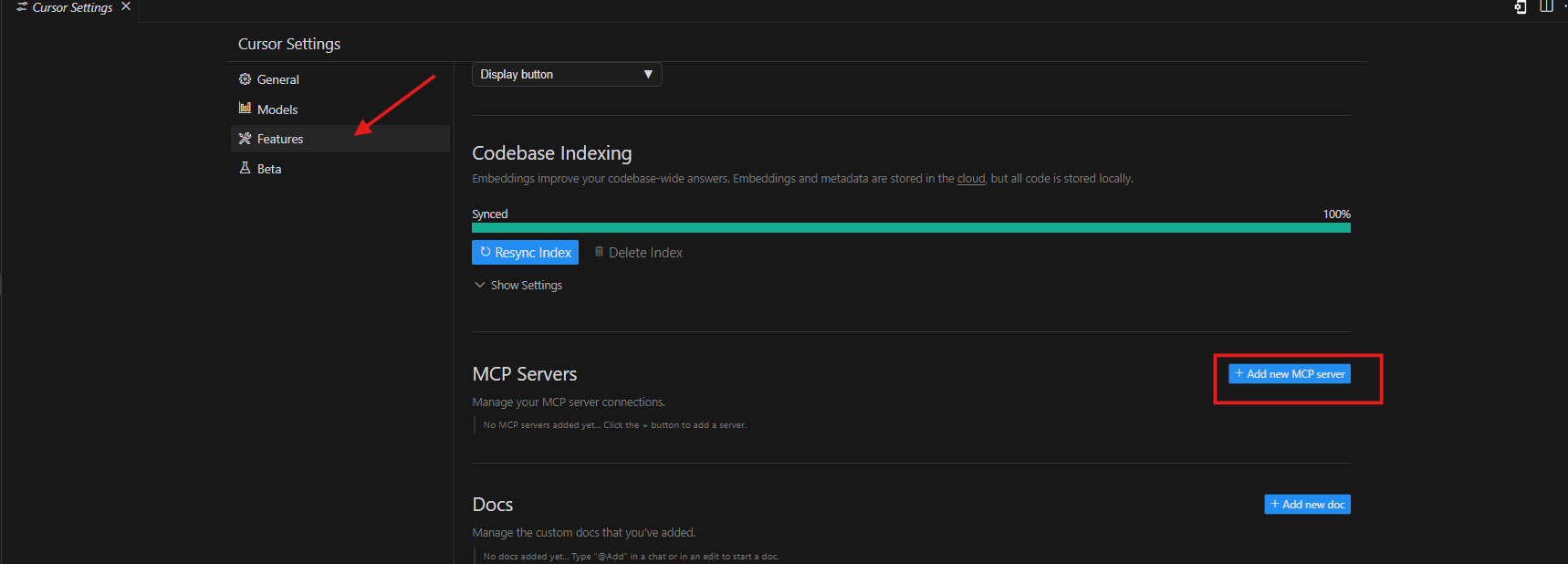Open the General settings section
1568x564 pixels.
click(340, 79)
